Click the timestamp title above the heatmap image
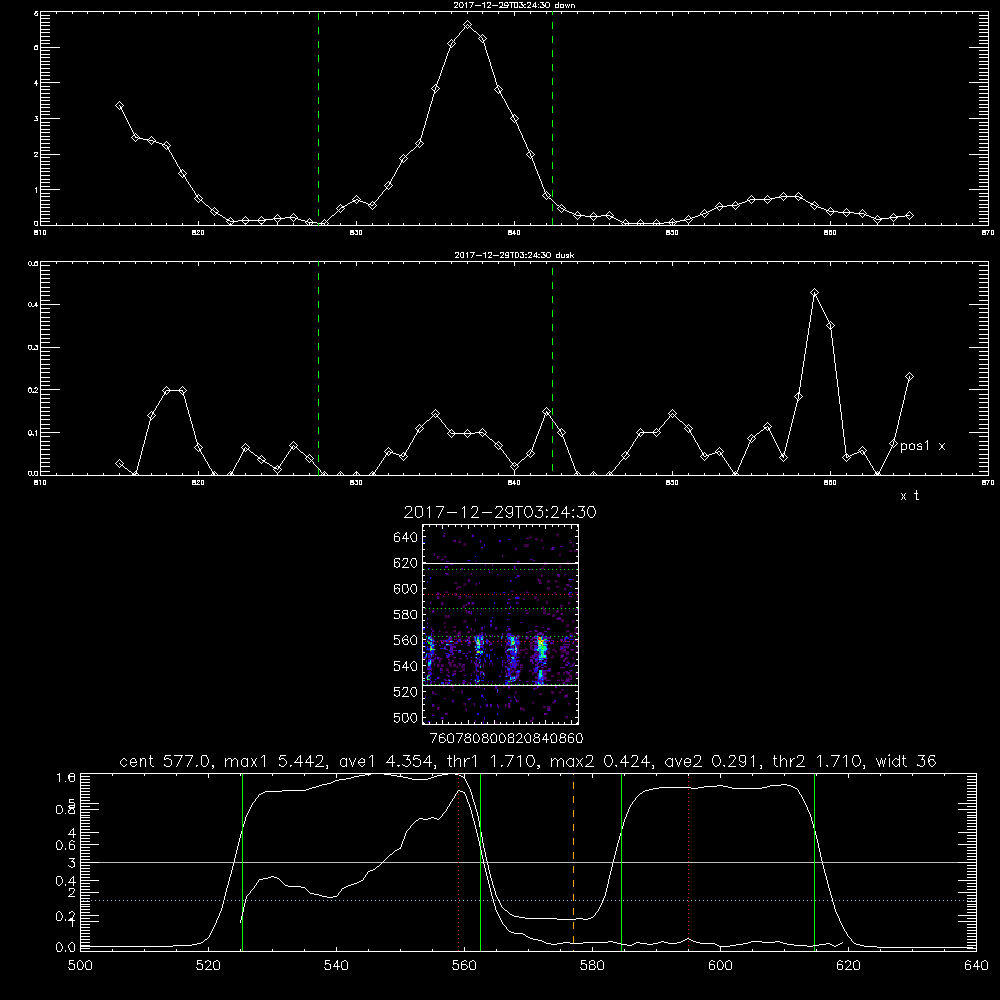 click(x=500, y=512)
